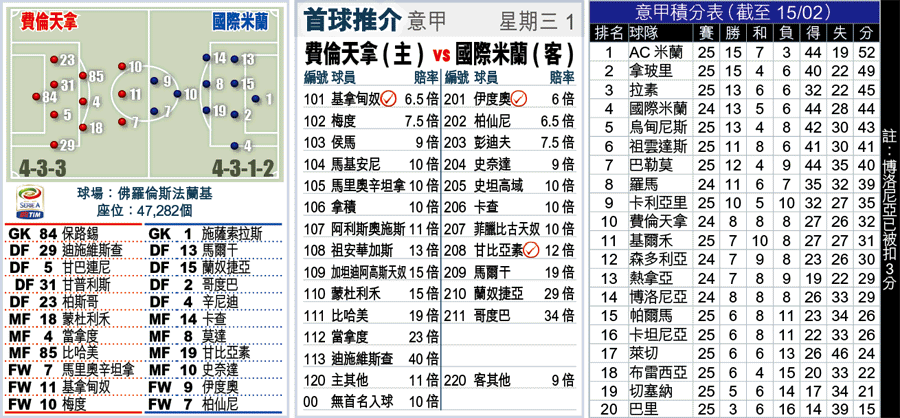Click standings row 20 巴里
900x418 pixels.
[736, 408]
